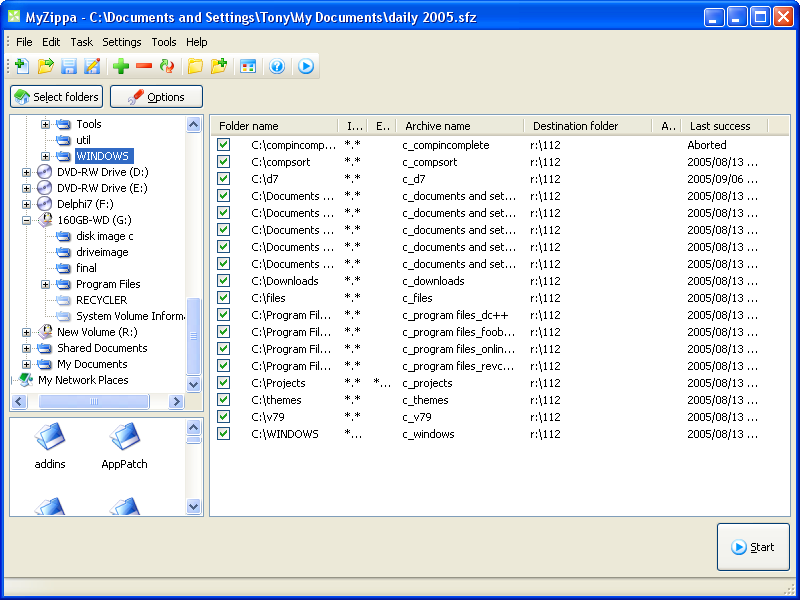The image size is (800, 600).
Task: Uncheck the C:\compsort row checkbox
Action: 223,162
